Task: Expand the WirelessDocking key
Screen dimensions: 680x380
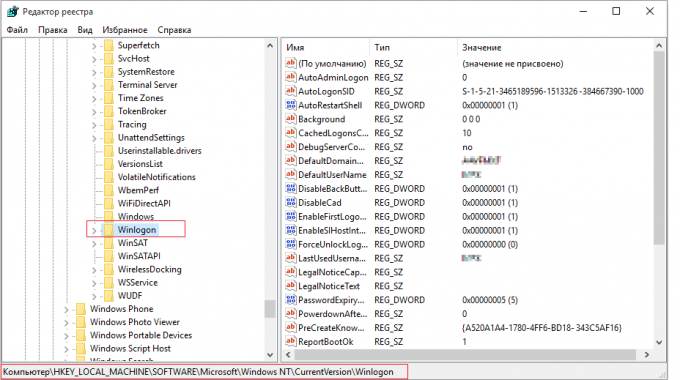Action: pyautogui.click(x=94, y=270)
